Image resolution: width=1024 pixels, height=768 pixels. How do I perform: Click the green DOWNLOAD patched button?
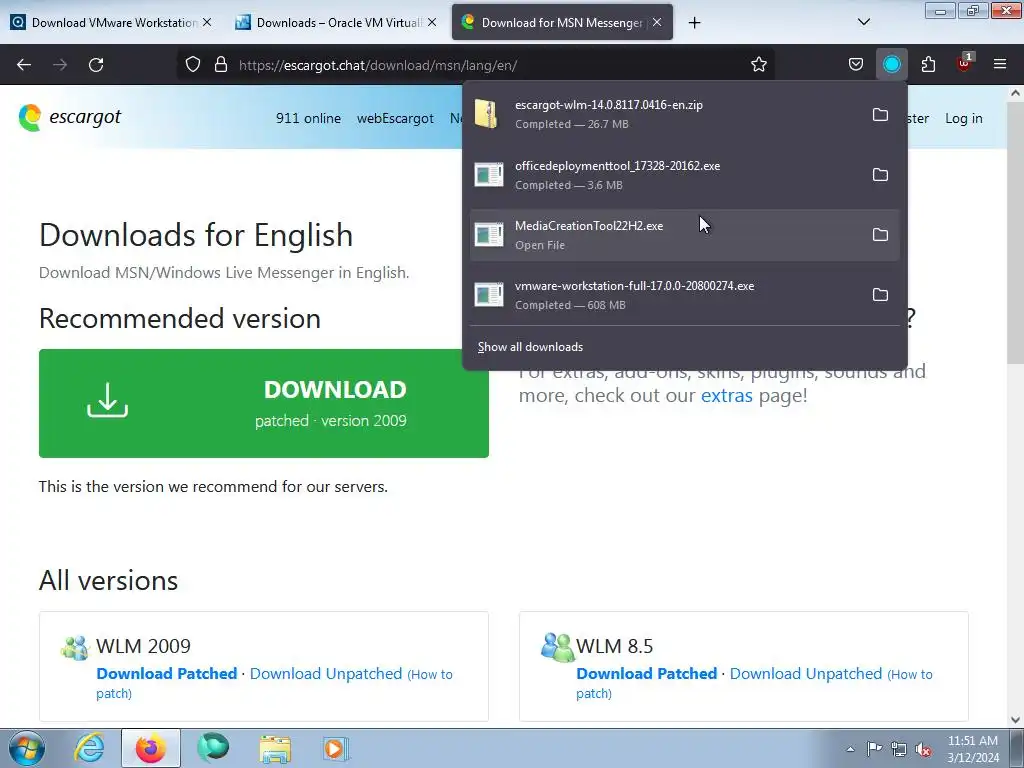264,403
